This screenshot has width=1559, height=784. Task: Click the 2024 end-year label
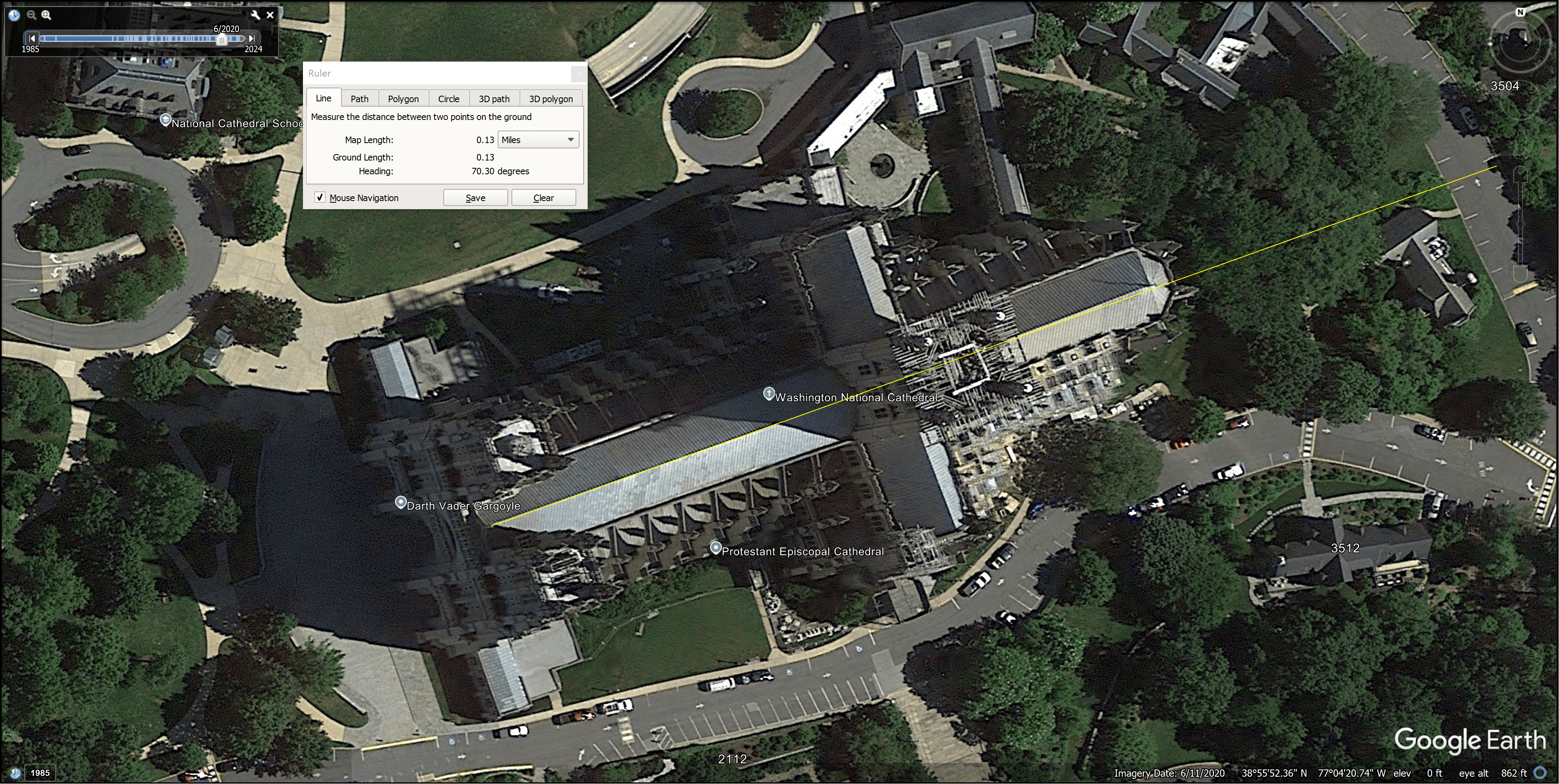(x=253, y=49)
